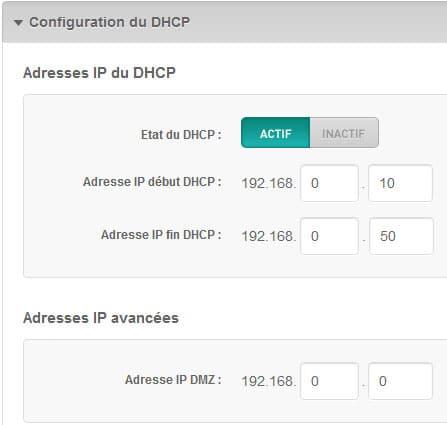Click the Configuration du DHCP header title
The height and width of the screenshot is (425, 447).
click(x=109, y=22)
